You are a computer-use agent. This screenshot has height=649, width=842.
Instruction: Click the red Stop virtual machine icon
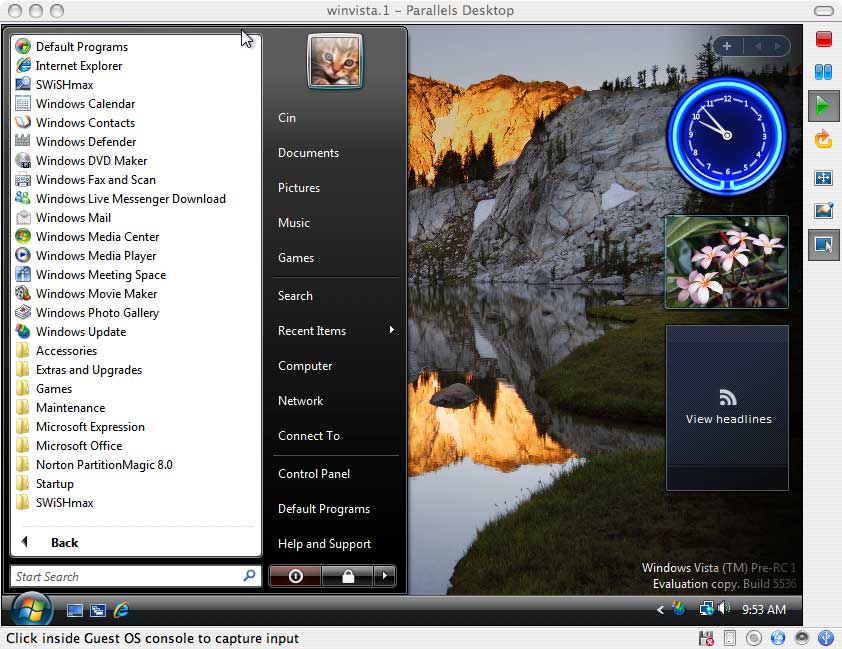[x=823, y=39]
